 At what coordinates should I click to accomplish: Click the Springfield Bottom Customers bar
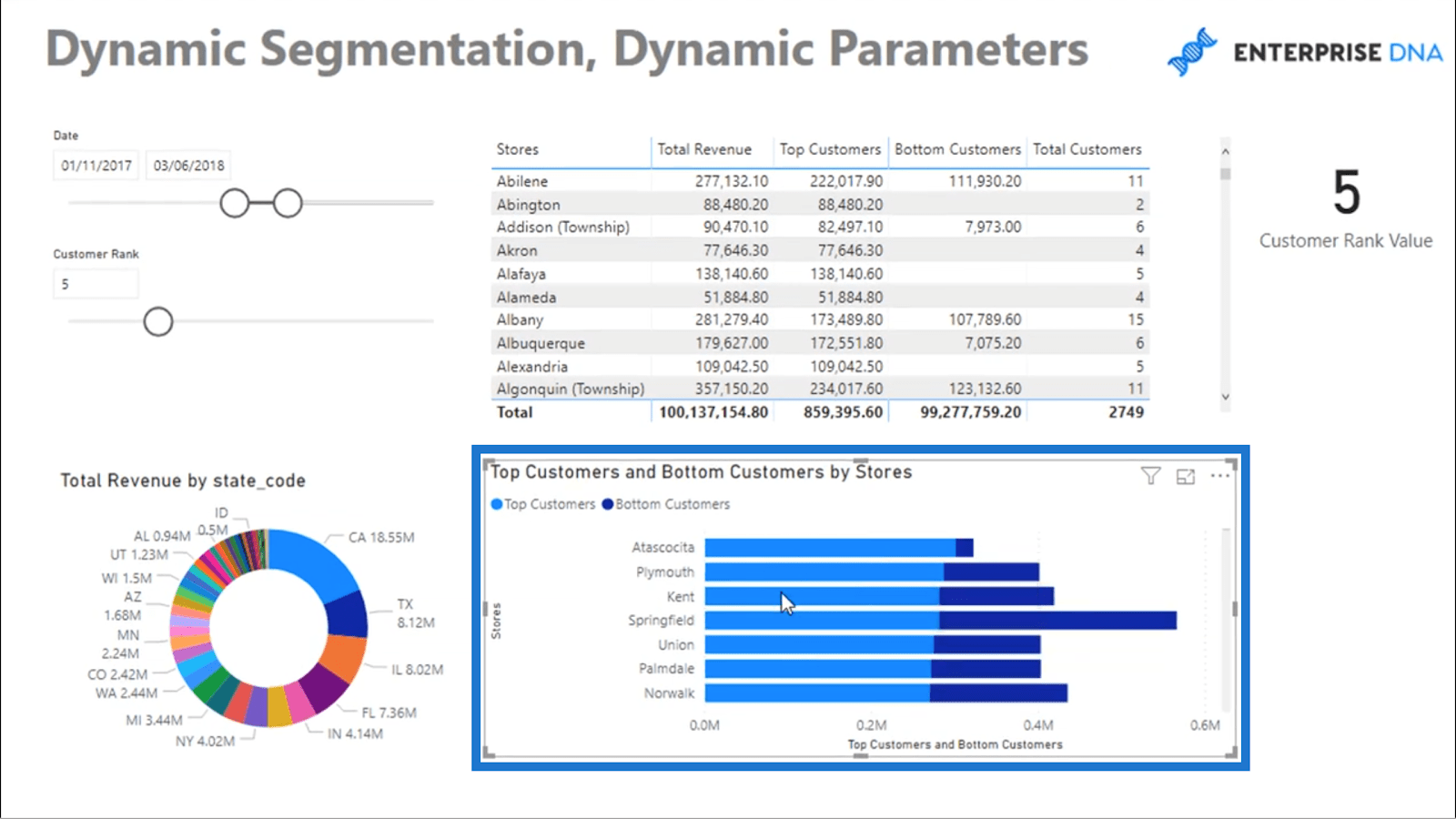[1057, 621]
